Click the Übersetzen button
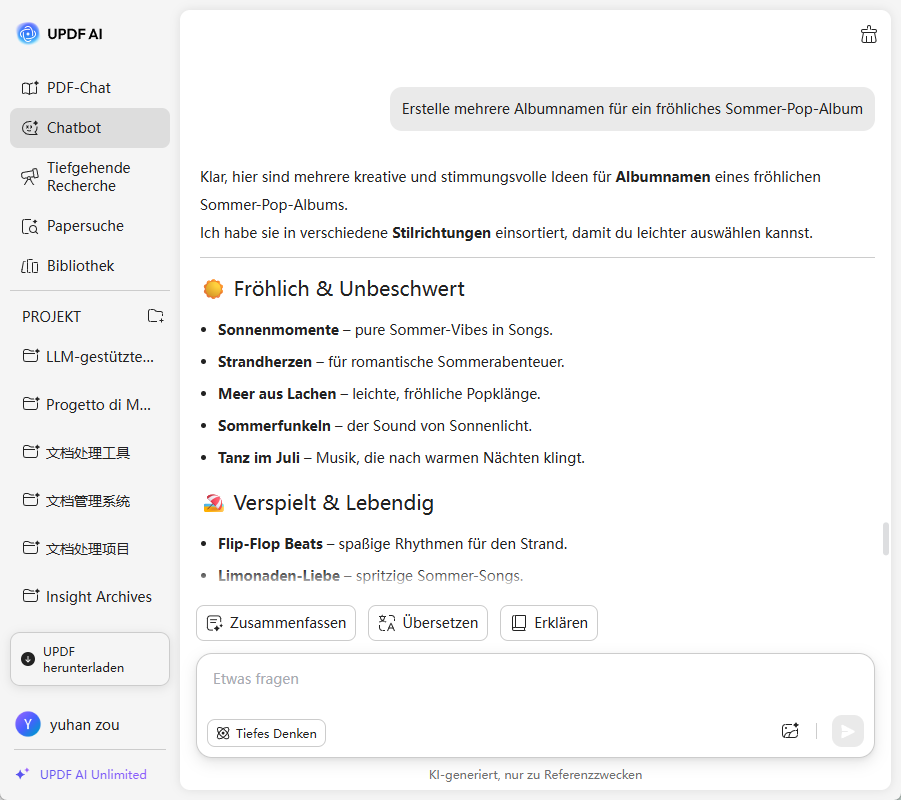The width and height of the screenshot is (901, 800). pos(428,623)
